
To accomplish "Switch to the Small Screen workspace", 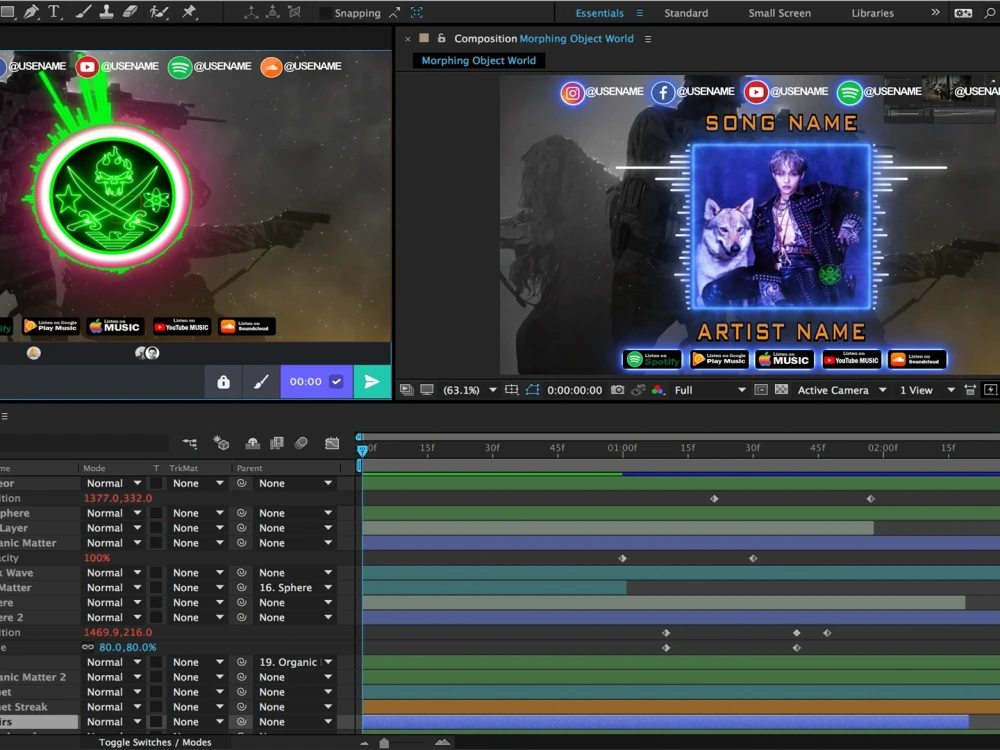I will pyautogui.click(x=779, y=13).
